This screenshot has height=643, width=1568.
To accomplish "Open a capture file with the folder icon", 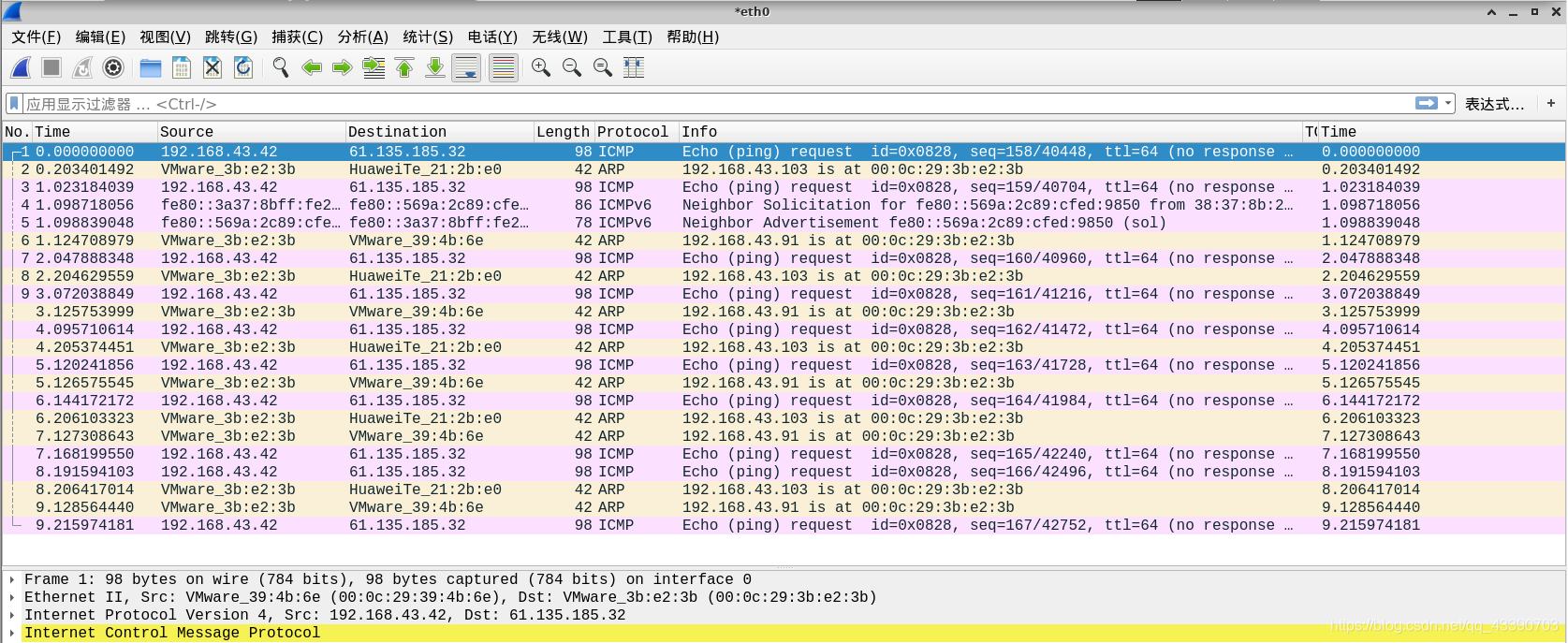I will [x=151, y=67].
